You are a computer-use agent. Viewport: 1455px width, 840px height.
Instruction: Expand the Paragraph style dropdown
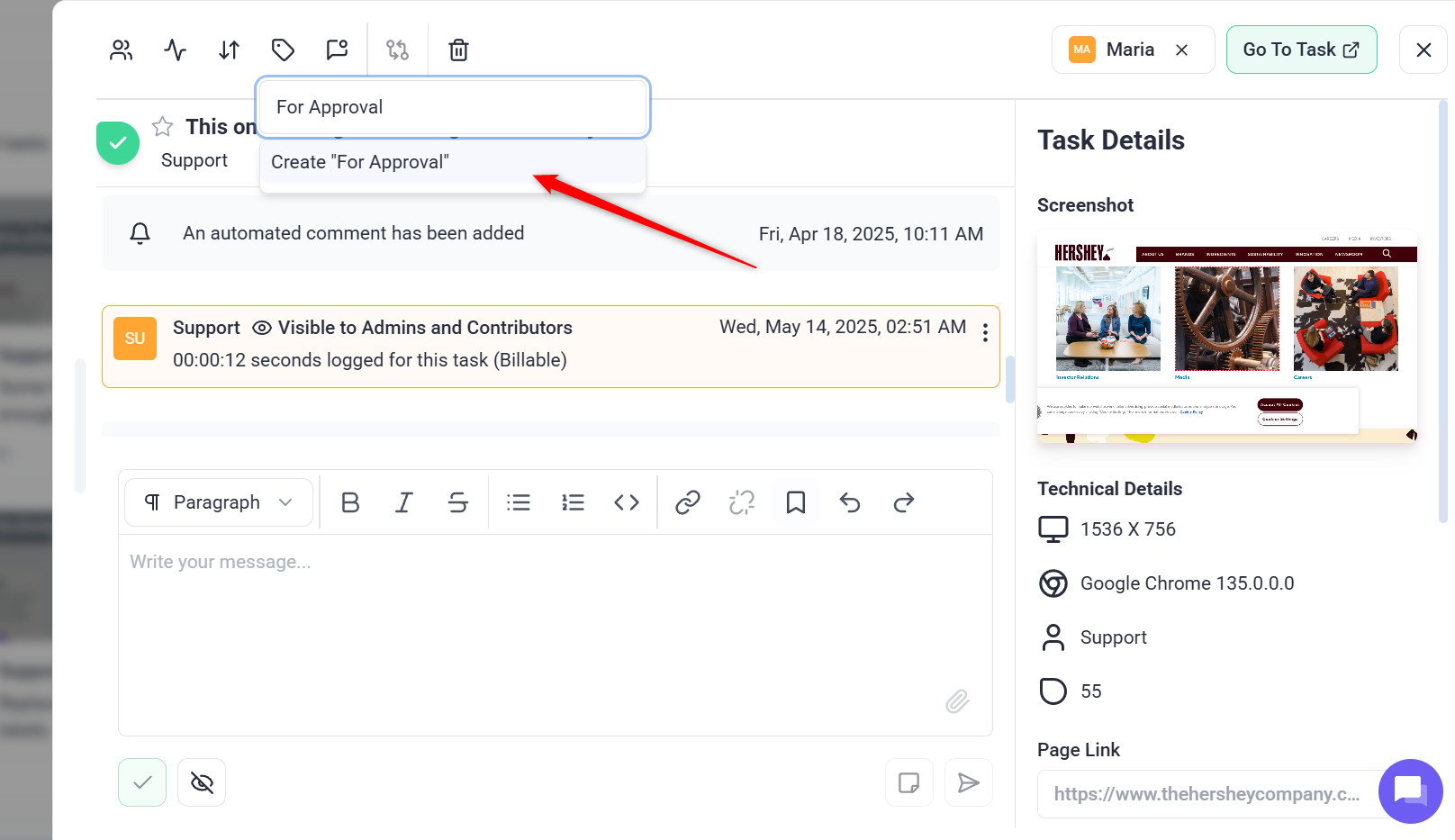click(x=219, y=502)
